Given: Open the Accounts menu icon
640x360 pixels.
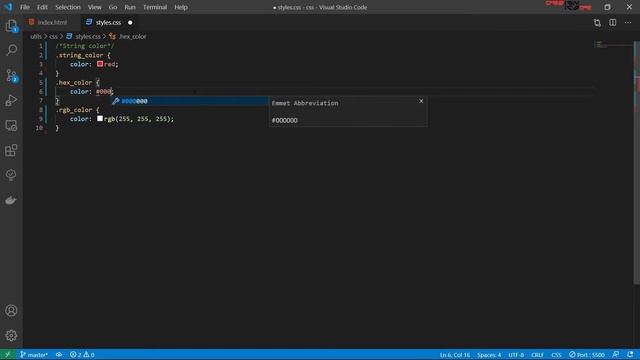Looking at the screenshot, I should pos(11,311).
